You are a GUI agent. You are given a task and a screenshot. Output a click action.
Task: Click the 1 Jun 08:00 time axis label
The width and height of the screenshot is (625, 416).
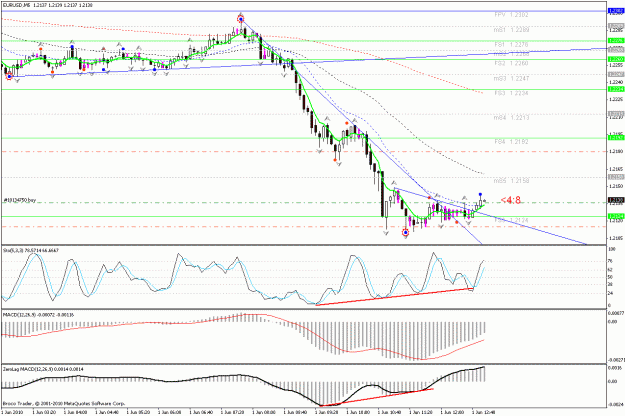tap(262, 412)
